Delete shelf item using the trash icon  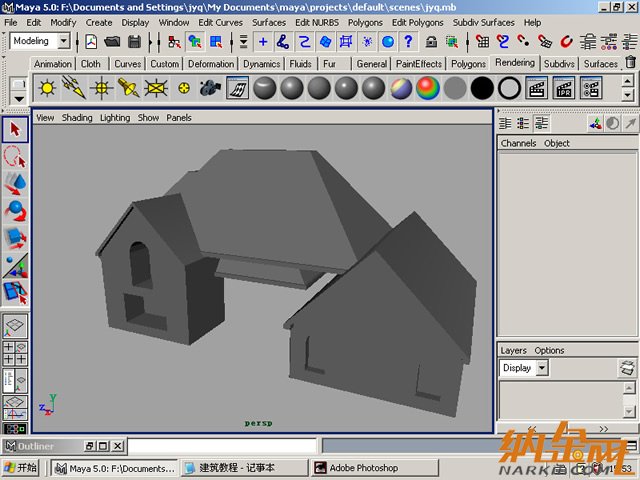coord(630,63)
